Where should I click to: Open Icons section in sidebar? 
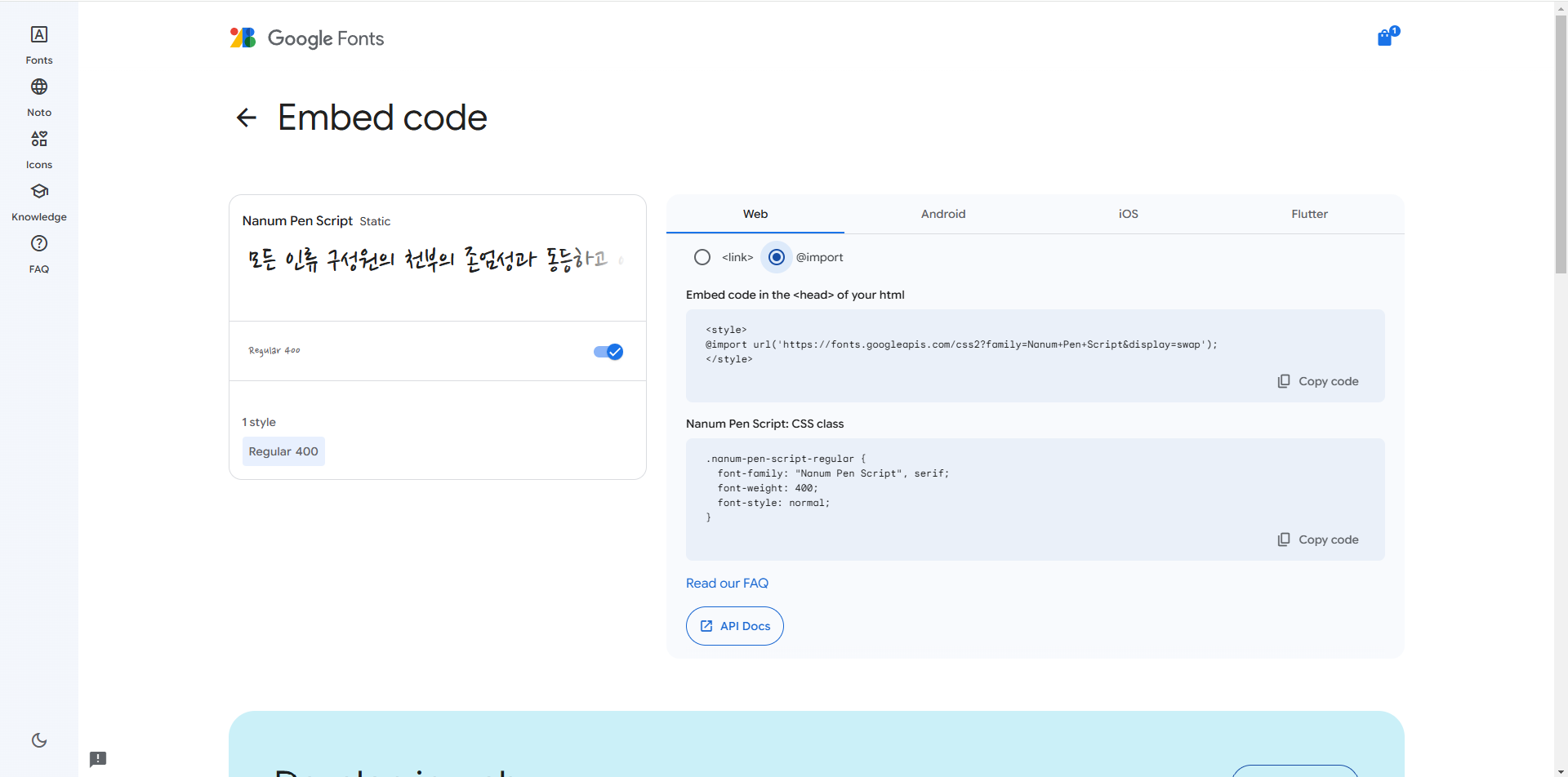tap(38, 149)
